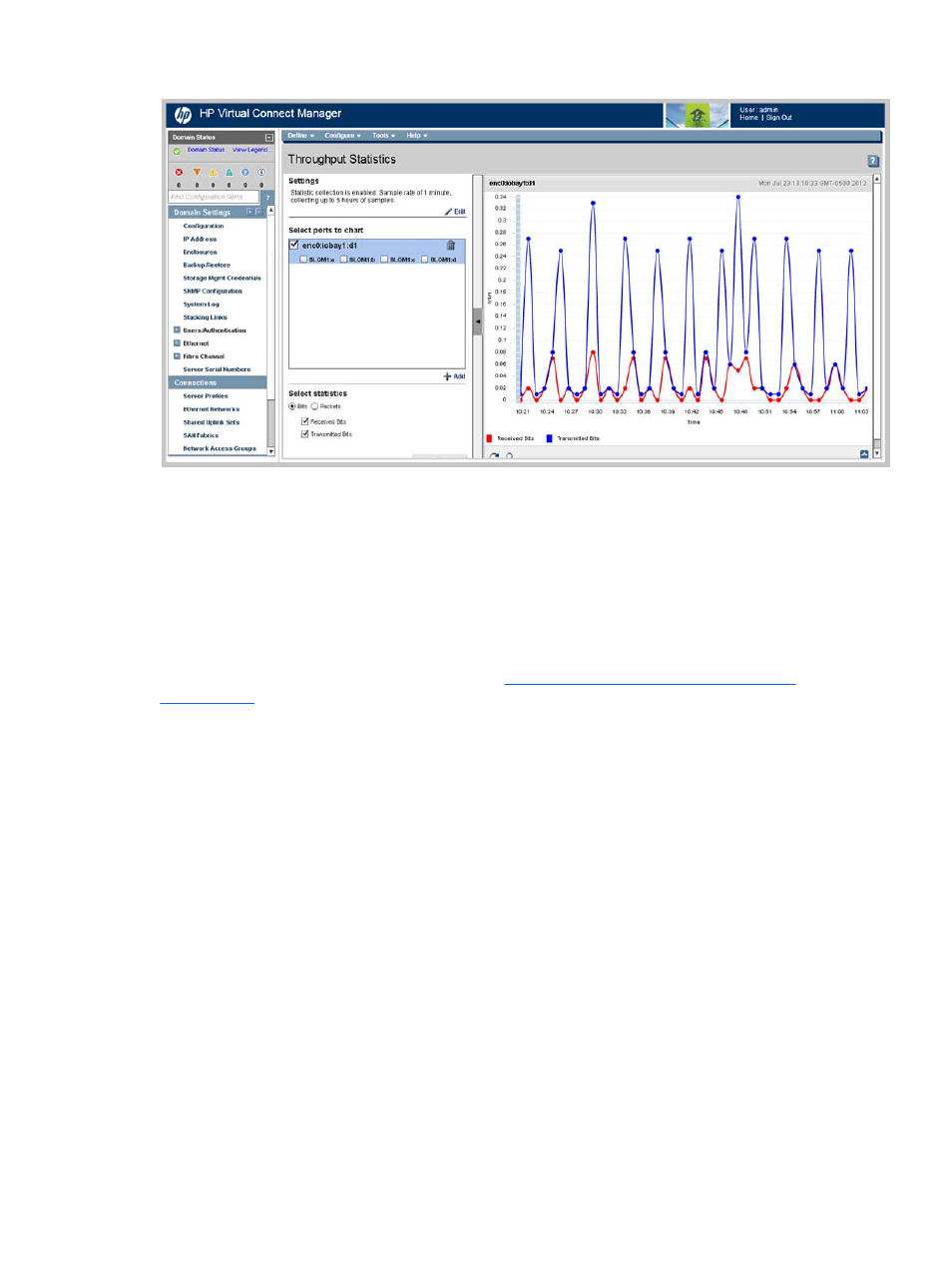The image size is (952, 1268).
Task: Collapse the Domain Status panel
Action: point(268,138)
